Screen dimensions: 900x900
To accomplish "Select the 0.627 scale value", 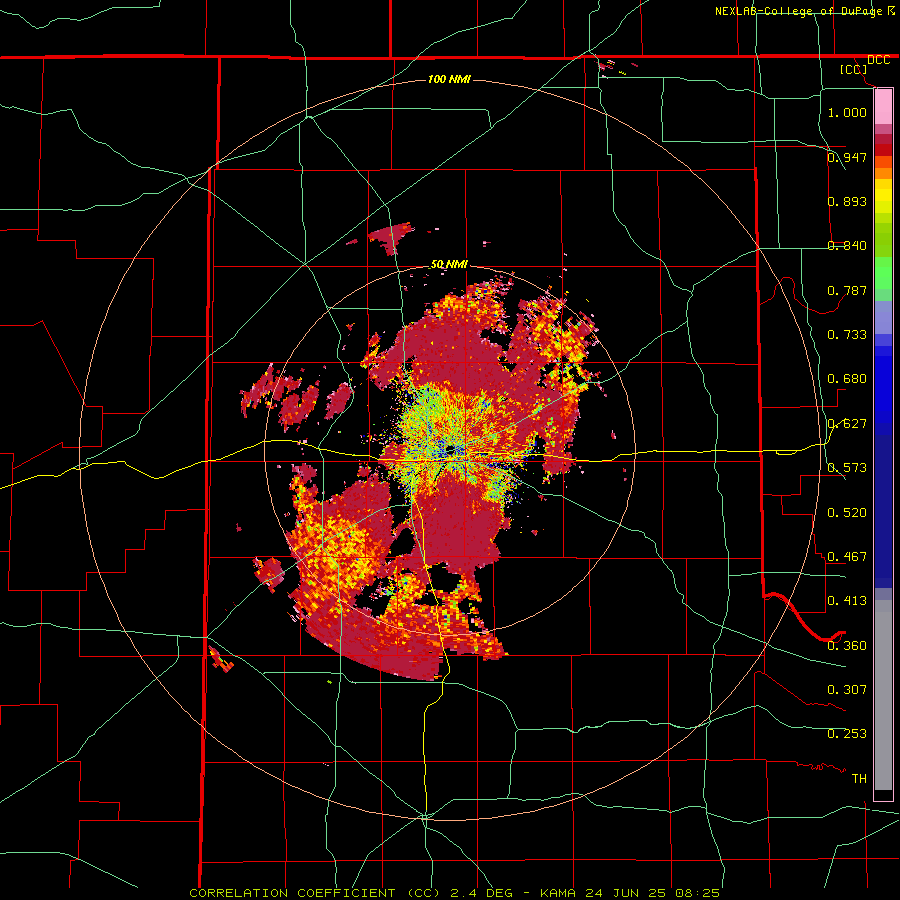I will point(847,424).
